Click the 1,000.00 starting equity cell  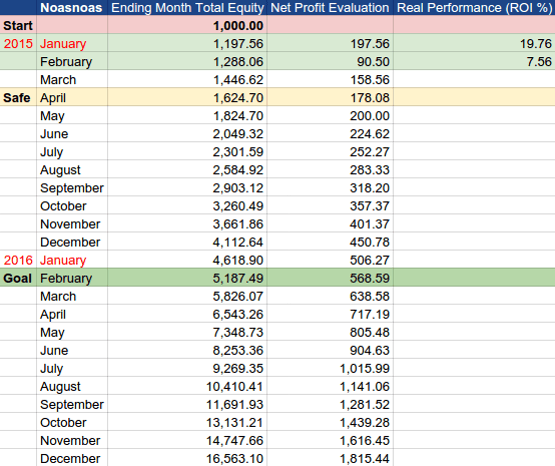point(187,25)
